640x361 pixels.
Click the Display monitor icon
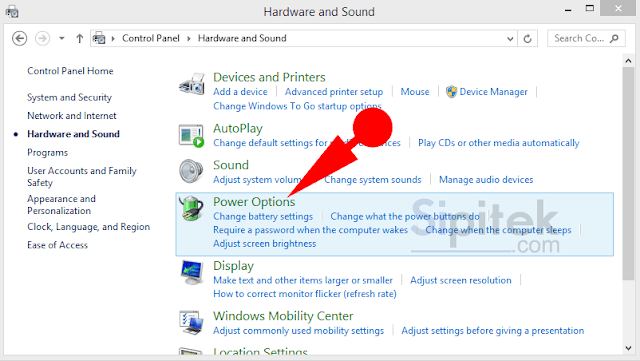pyautogui.click(x=191, y=272)
